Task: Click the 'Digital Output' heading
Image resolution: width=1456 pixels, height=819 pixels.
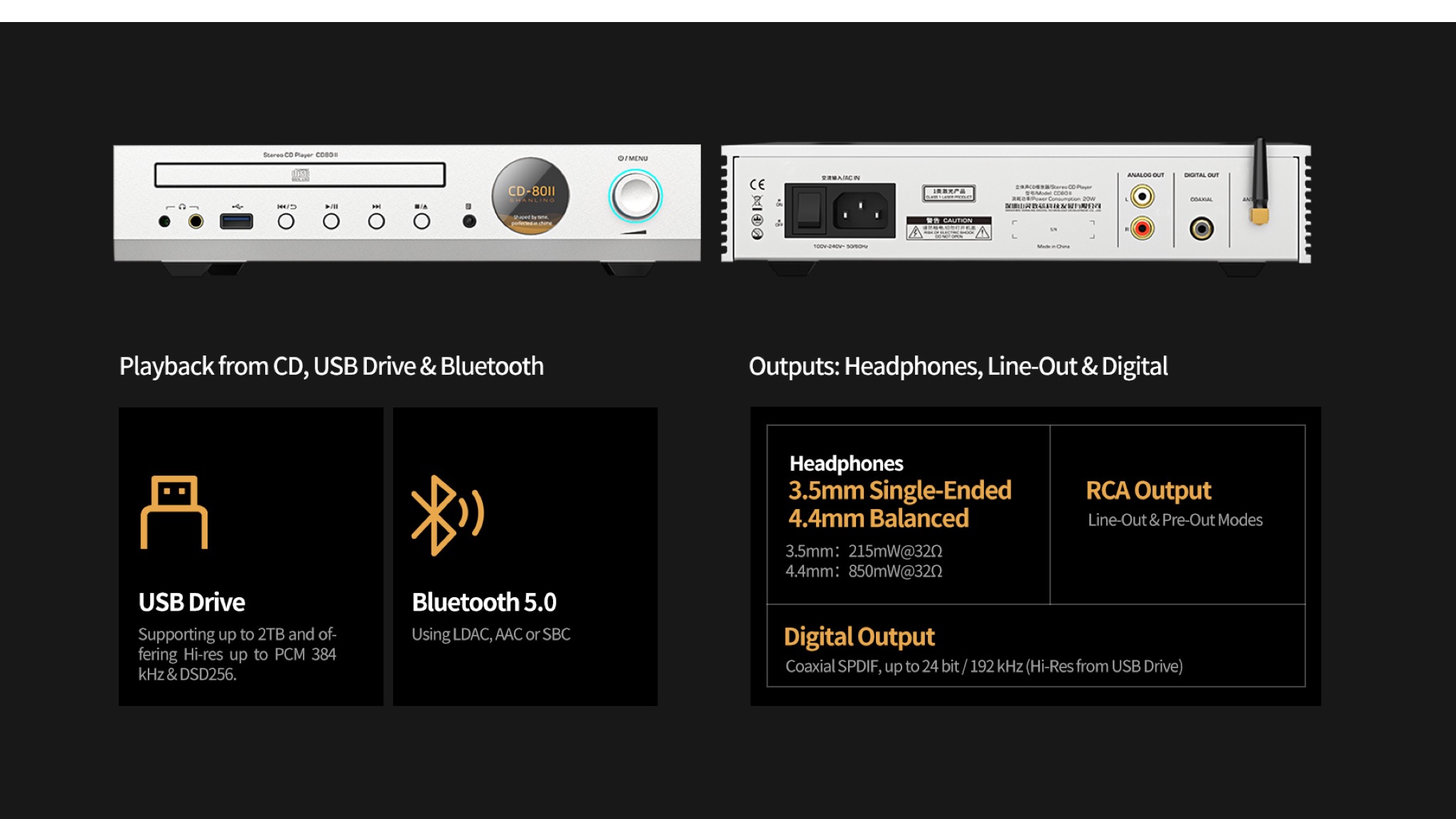Action: [859, 636]
